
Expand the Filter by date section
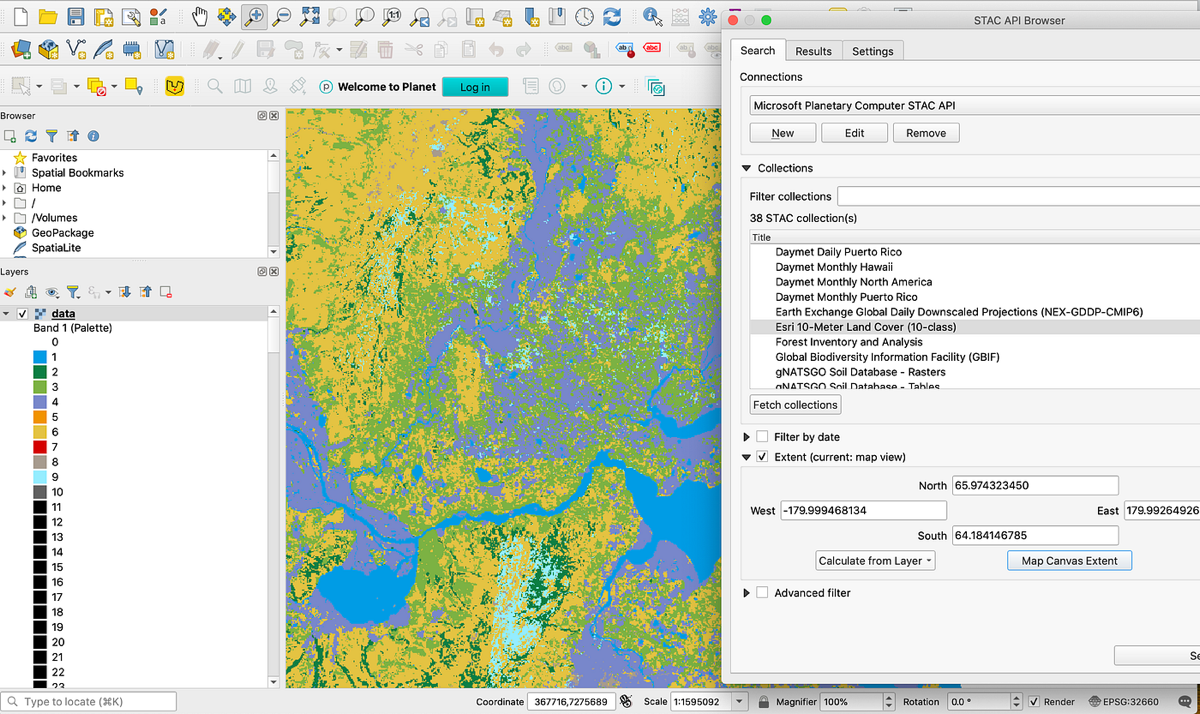(x=747, y=437)
